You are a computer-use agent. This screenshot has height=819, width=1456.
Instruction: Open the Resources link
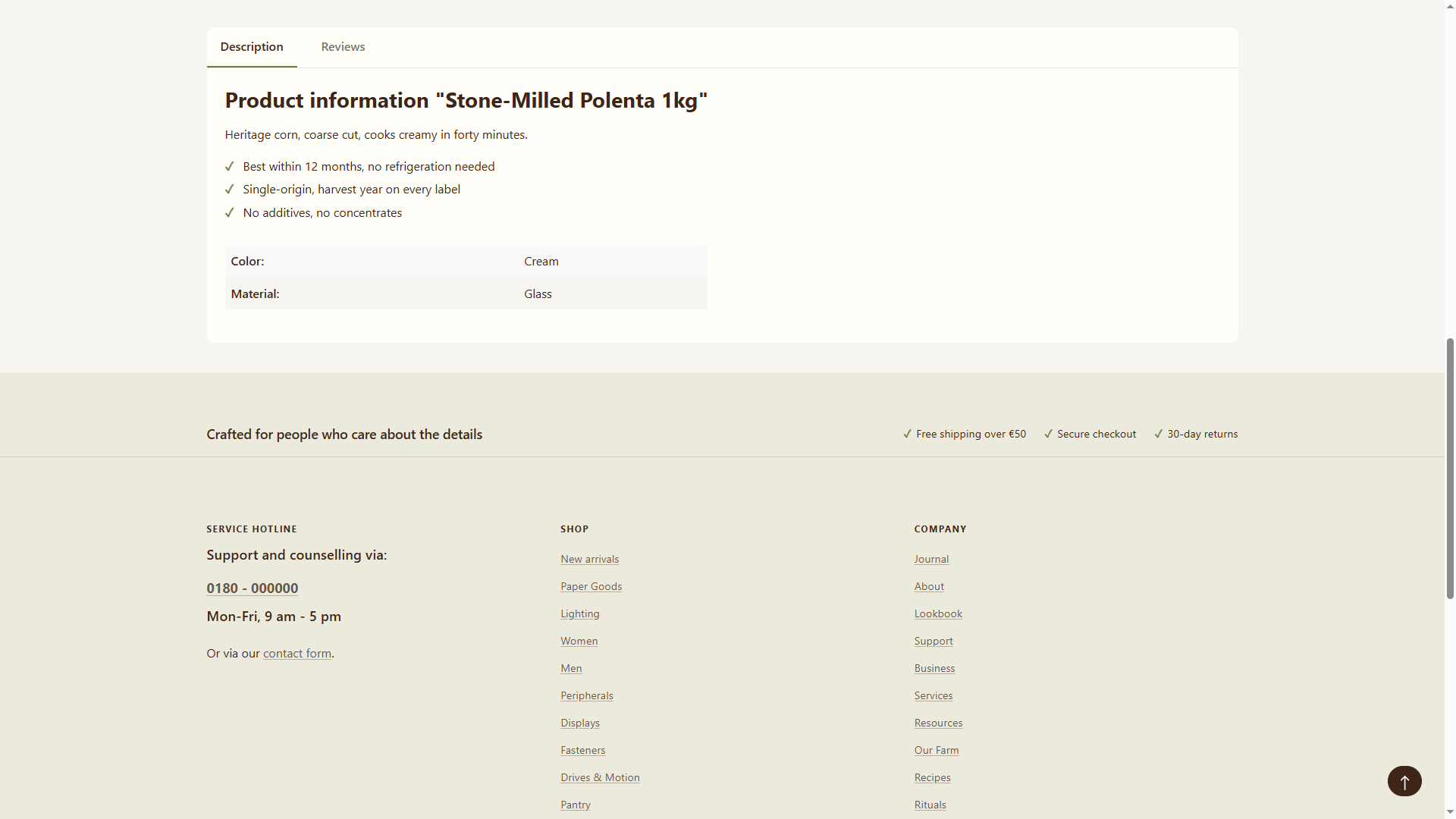(x=938, y=723)
